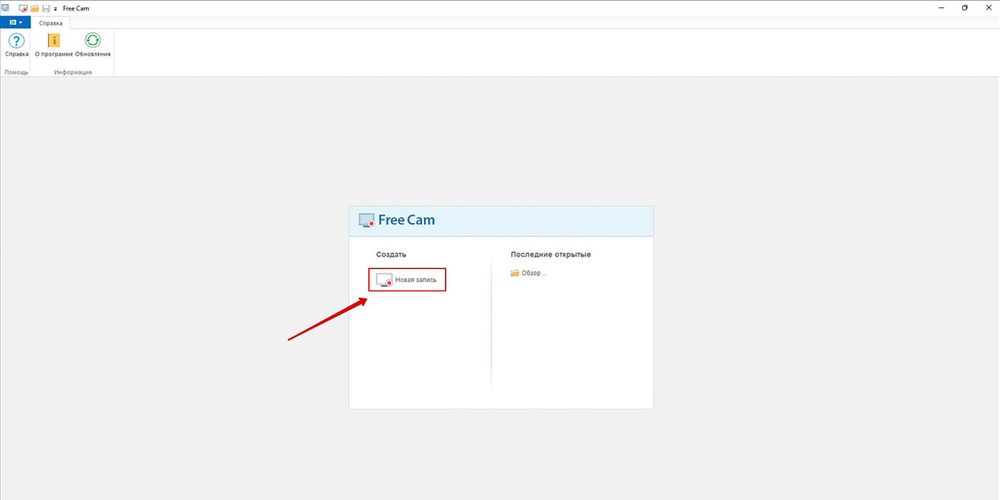Start a recording via the Новая запись label
The width and height of the screenshot is (1000, 500).
point(415,281)
